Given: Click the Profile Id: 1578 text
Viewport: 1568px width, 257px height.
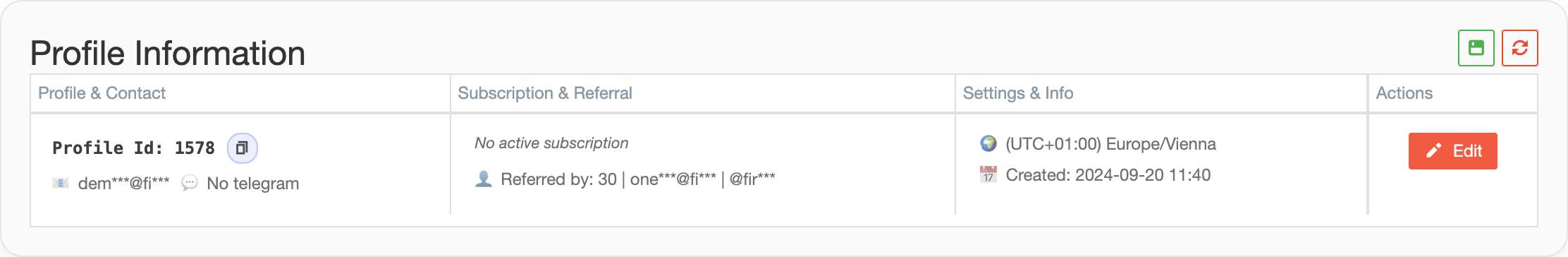Looking at the screenshot, I should click(133, 148).
